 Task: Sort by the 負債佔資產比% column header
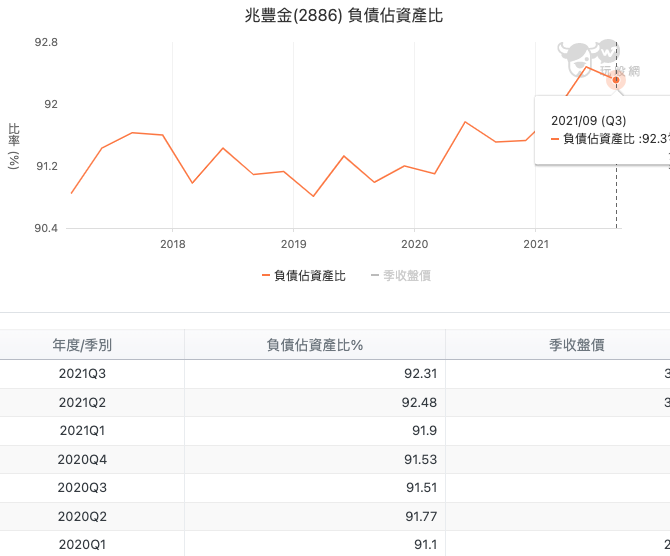point(314,345)
